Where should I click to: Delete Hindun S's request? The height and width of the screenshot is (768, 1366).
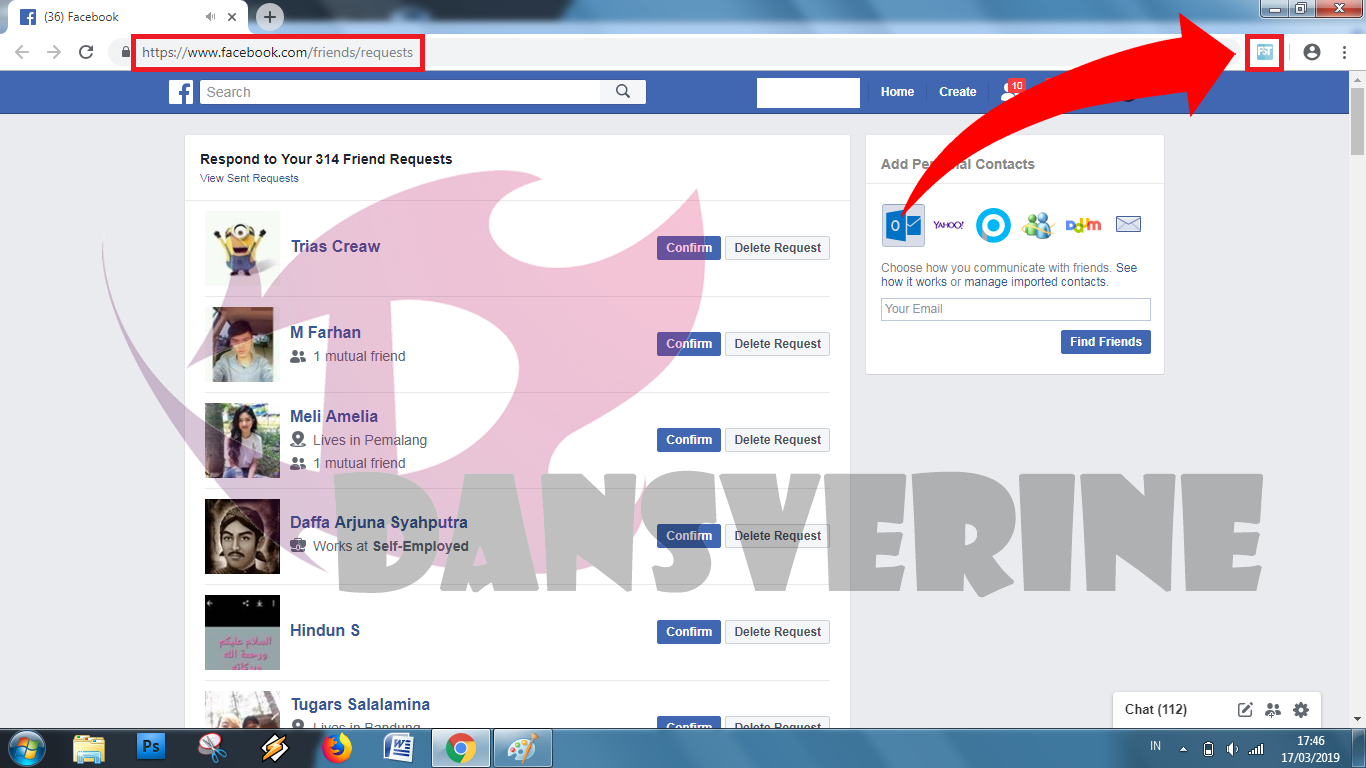pyautogui.click(x=777, y=632)
